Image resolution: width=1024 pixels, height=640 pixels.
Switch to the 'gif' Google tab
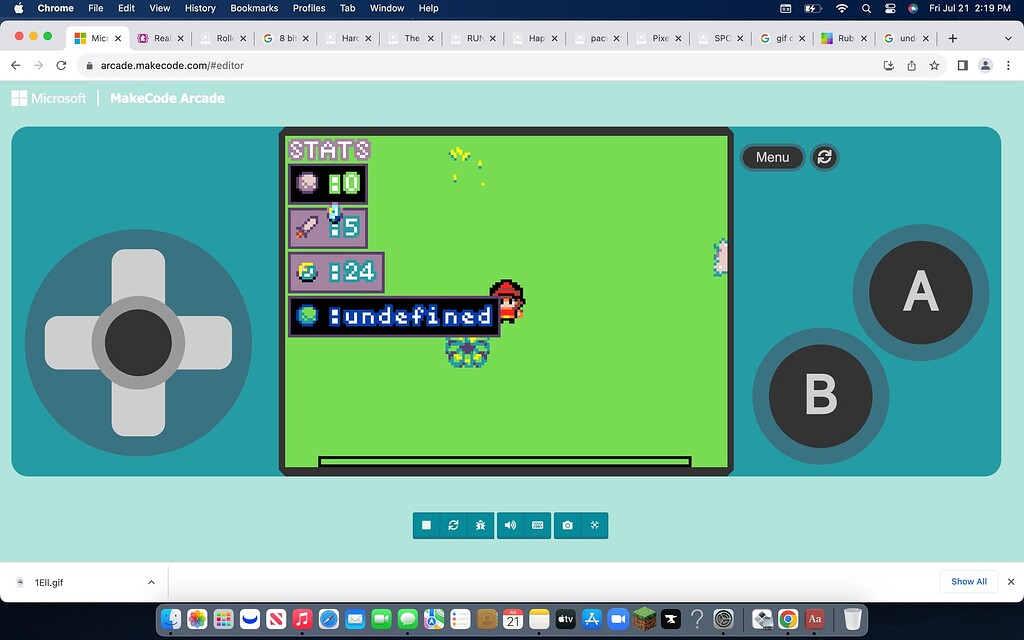point(784,39)
